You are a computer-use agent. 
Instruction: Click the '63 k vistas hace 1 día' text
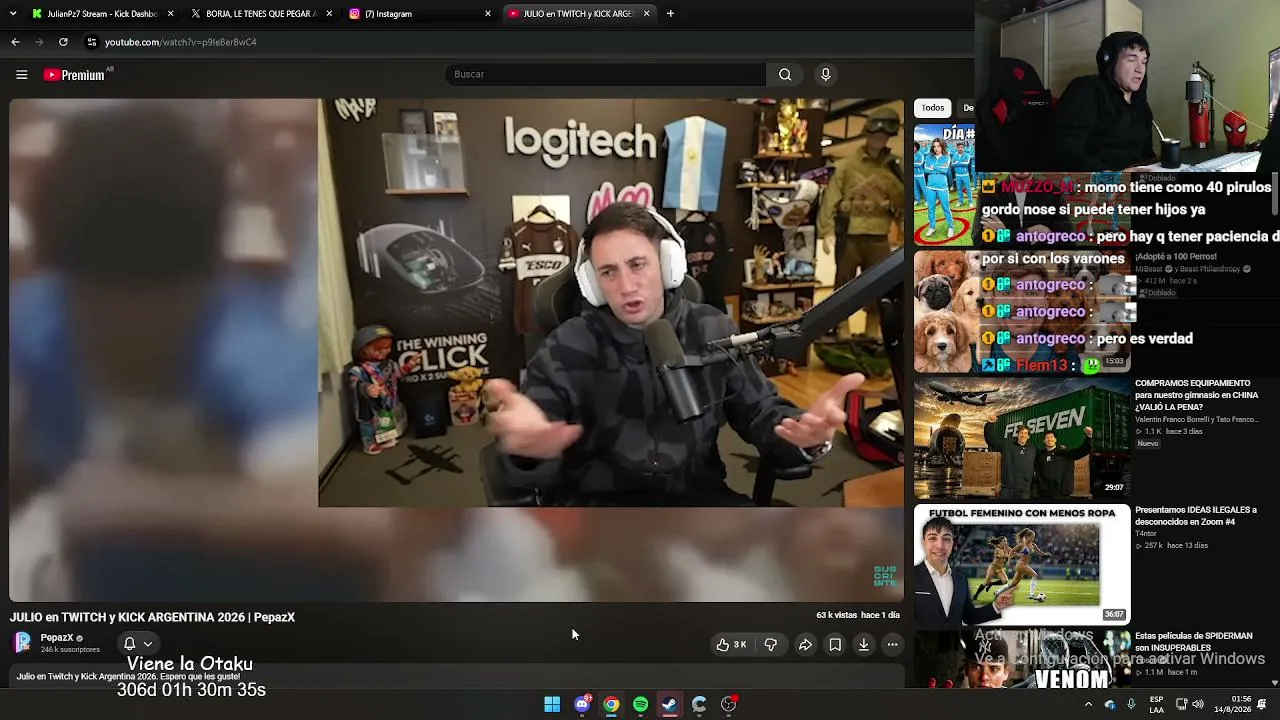[x=858, y=615]
